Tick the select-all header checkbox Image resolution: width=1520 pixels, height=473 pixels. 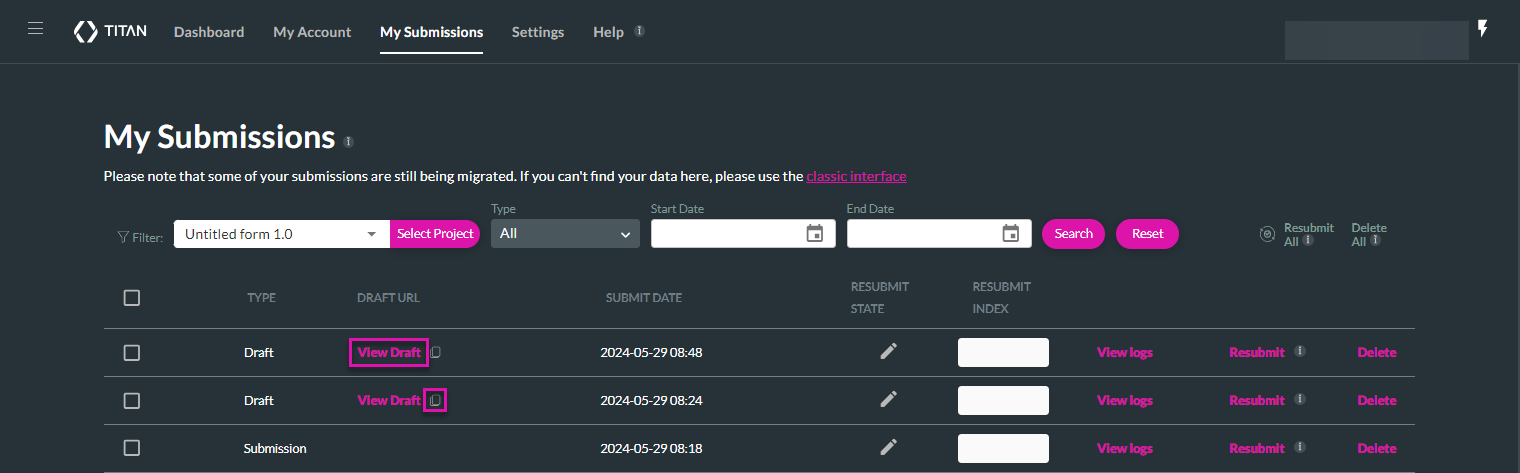click(x=132, y=297)
